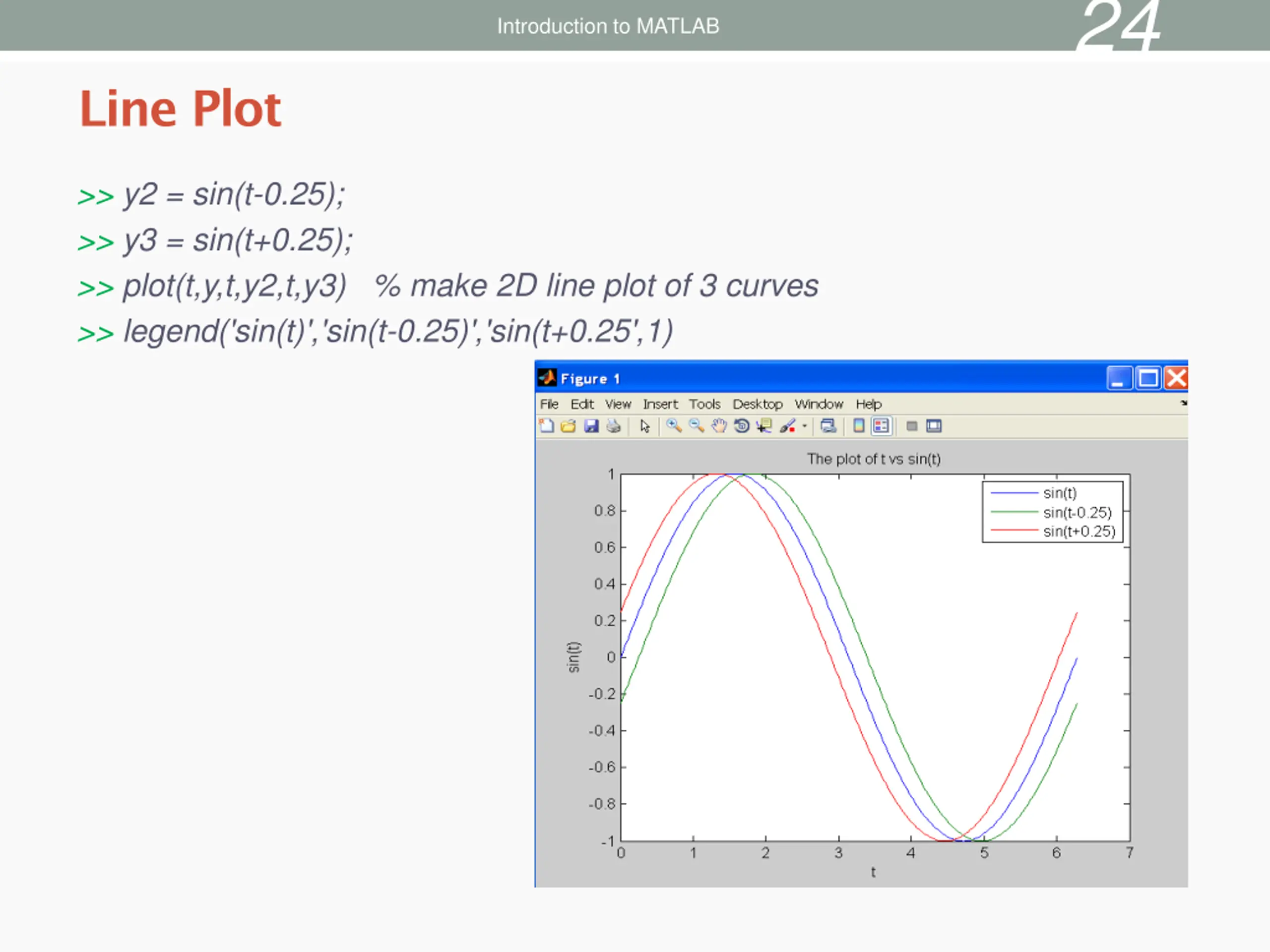Enable the Rotate 3D tool
Viewport: 1270px width, 952px height.
tap(742, 426)
